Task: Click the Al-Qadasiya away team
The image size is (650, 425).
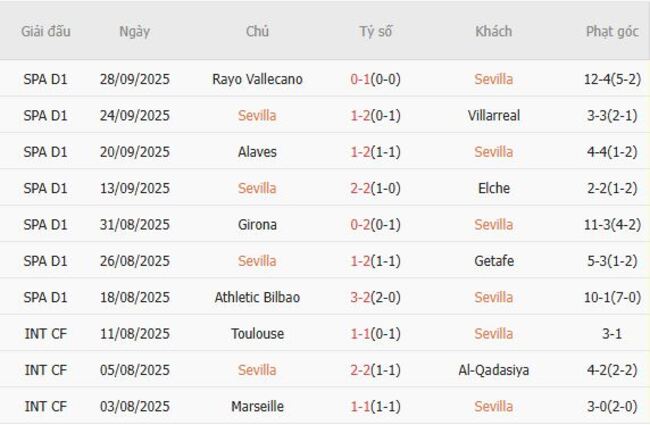Action: [x=492, y=370]
